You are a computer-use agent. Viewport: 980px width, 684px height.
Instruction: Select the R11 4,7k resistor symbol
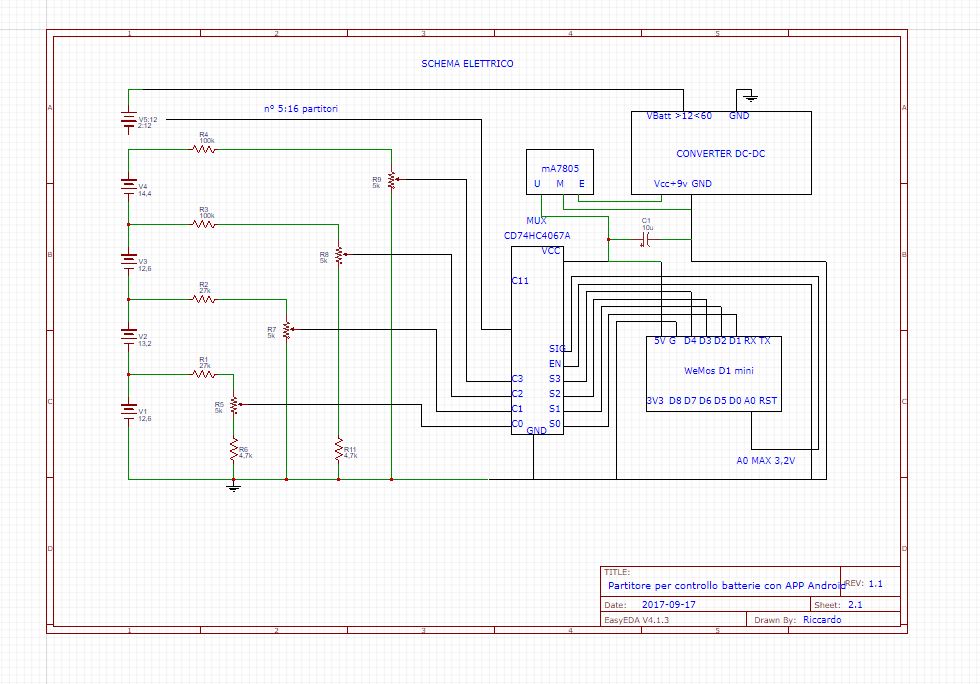pos(339,450)
